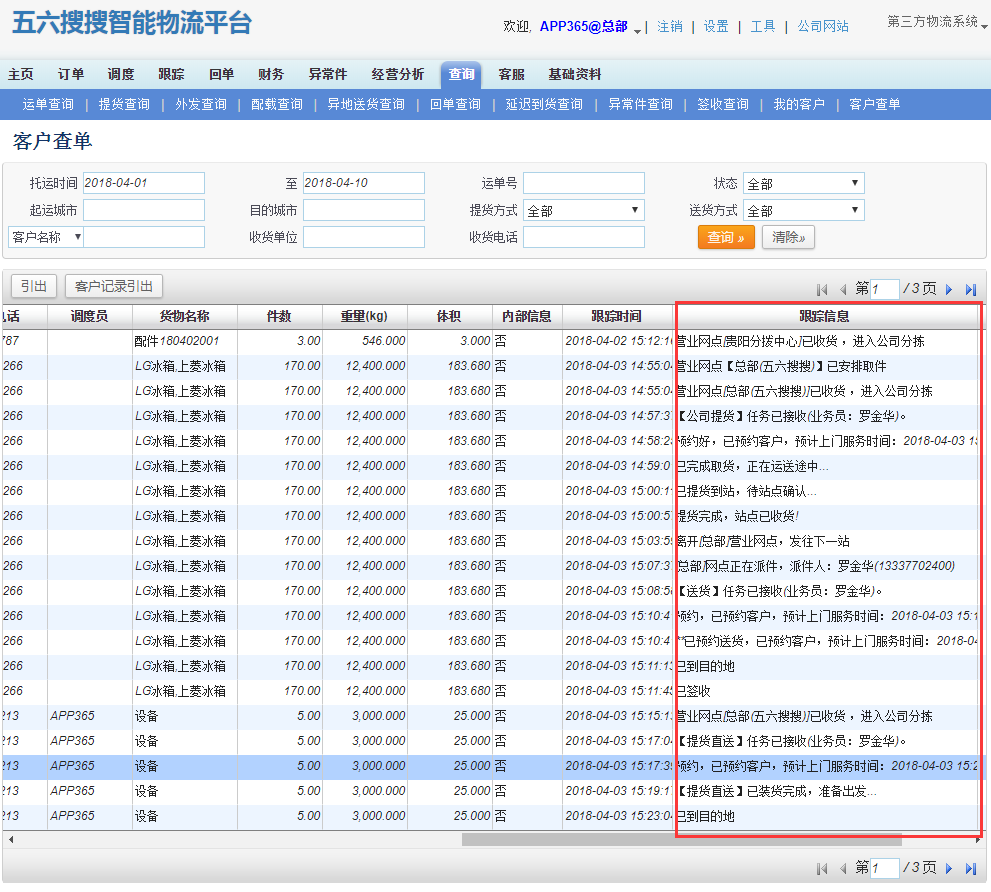The image size is (991, 892).
Task: Expand the 客户名称 field selector
Action: (46, 237)
